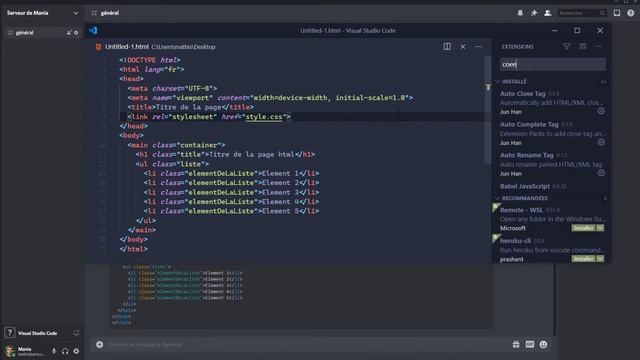The width and height of the screenshot is (640, 360).
Task: Open Discord user settings gear
Action: coord(76,351)
